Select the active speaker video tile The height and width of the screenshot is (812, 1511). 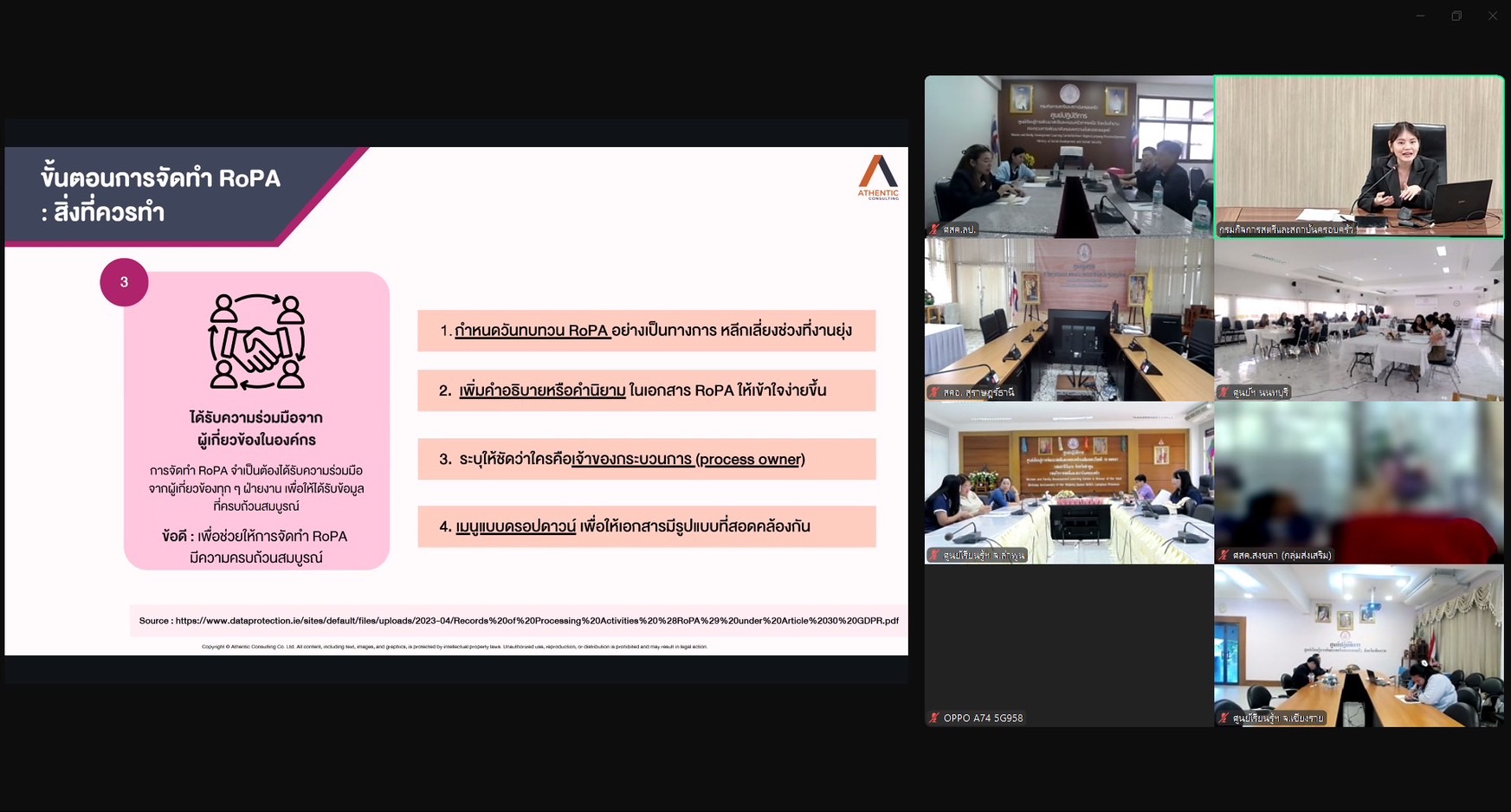(x=1359, y=157)
